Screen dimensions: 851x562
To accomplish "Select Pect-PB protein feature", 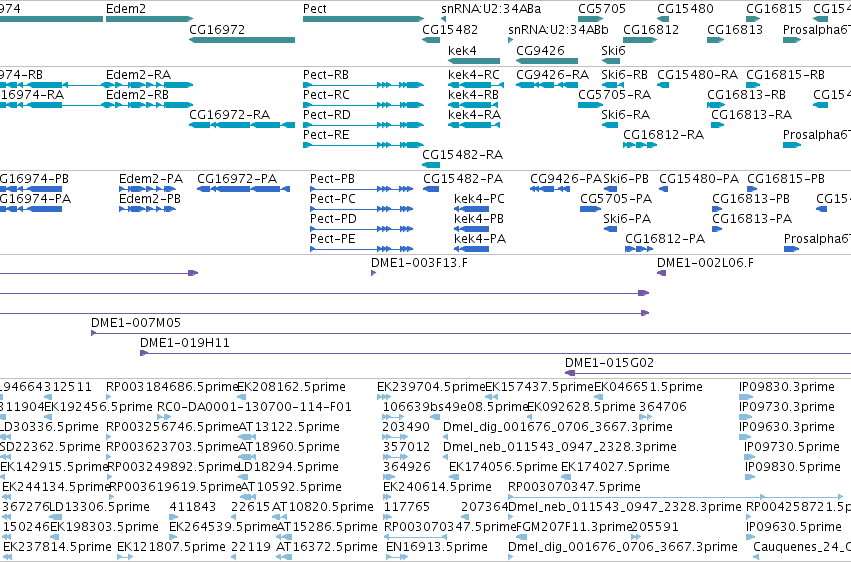I will pos(361,189).
